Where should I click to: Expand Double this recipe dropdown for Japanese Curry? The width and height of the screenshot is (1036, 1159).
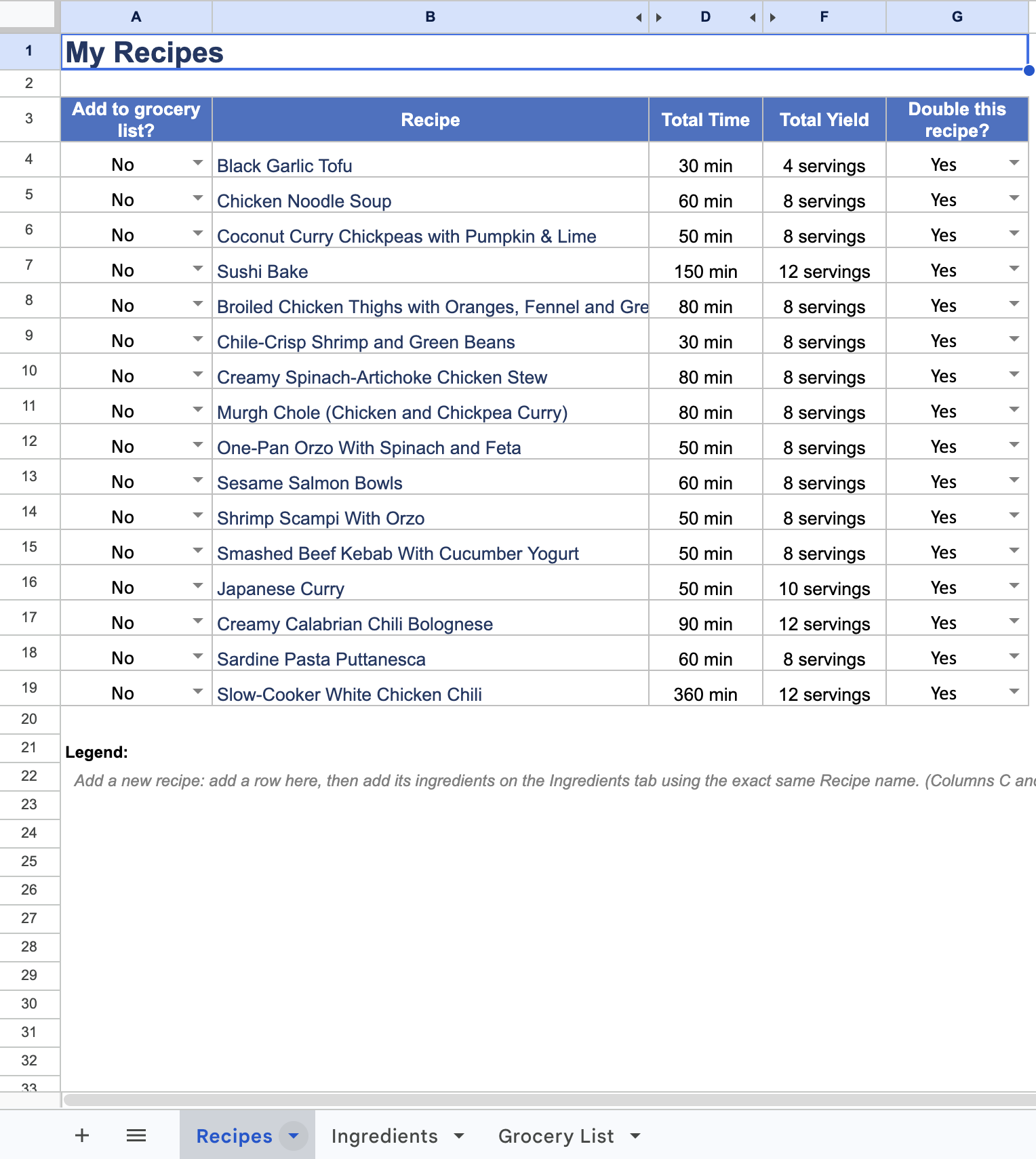(x=1014, y=586)
